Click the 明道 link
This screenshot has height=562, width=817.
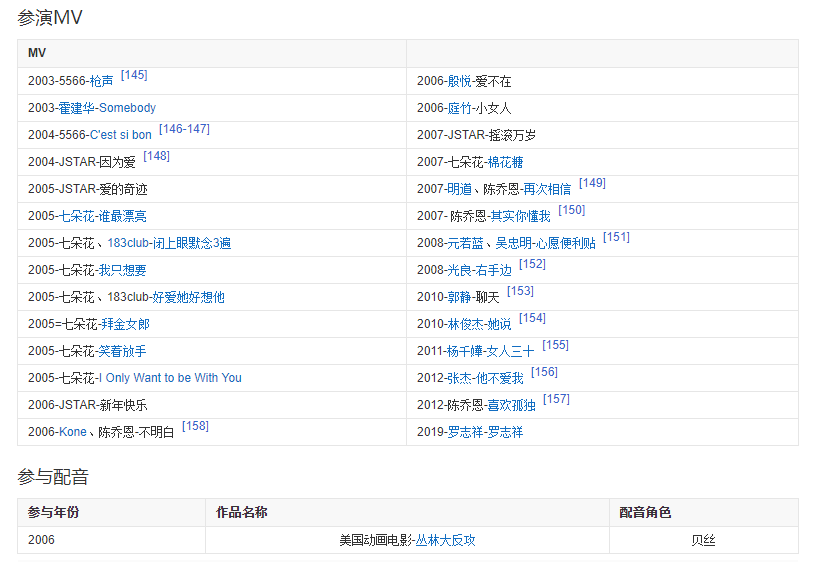[x=459, y=189]
